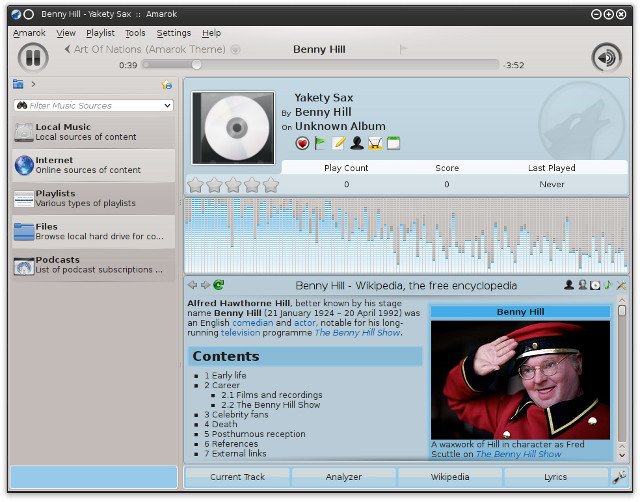This screenshot has width=640, height=502.
Task: Pause the playing track
Action: click(33, 58)
